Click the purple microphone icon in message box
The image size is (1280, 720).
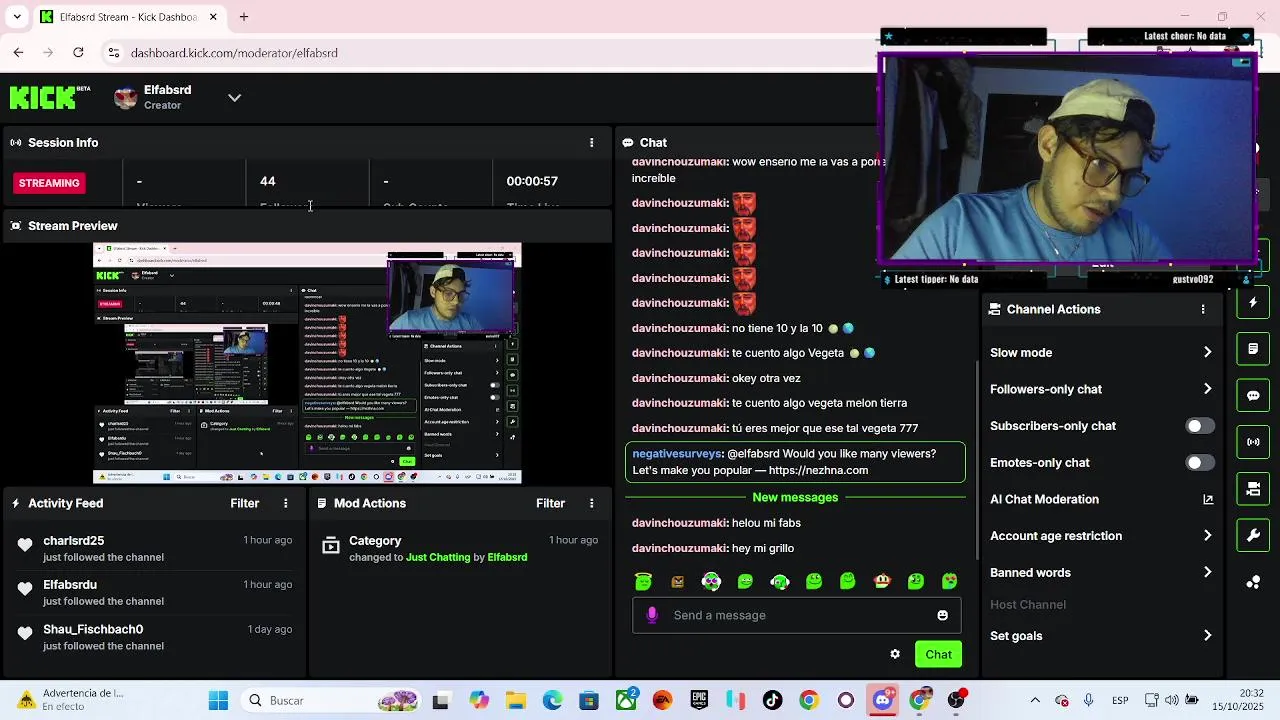(x=652, y=615)
